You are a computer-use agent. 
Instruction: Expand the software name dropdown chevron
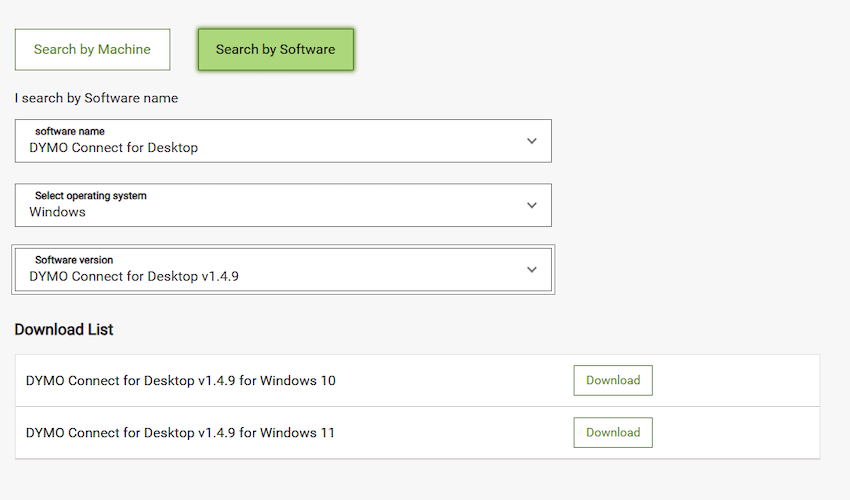531,141
